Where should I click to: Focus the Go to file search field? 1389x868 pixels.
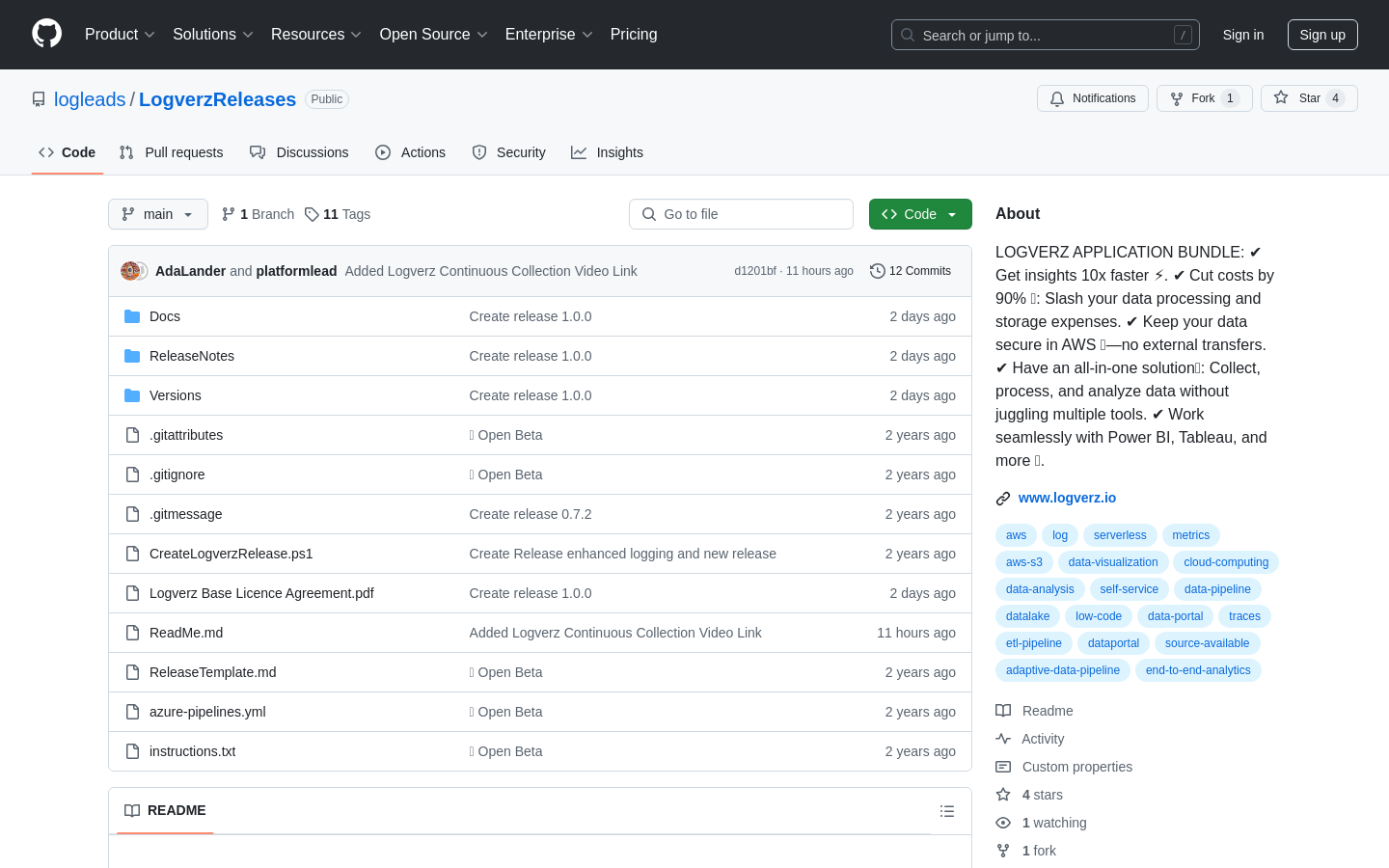click(x=741, y=214)
